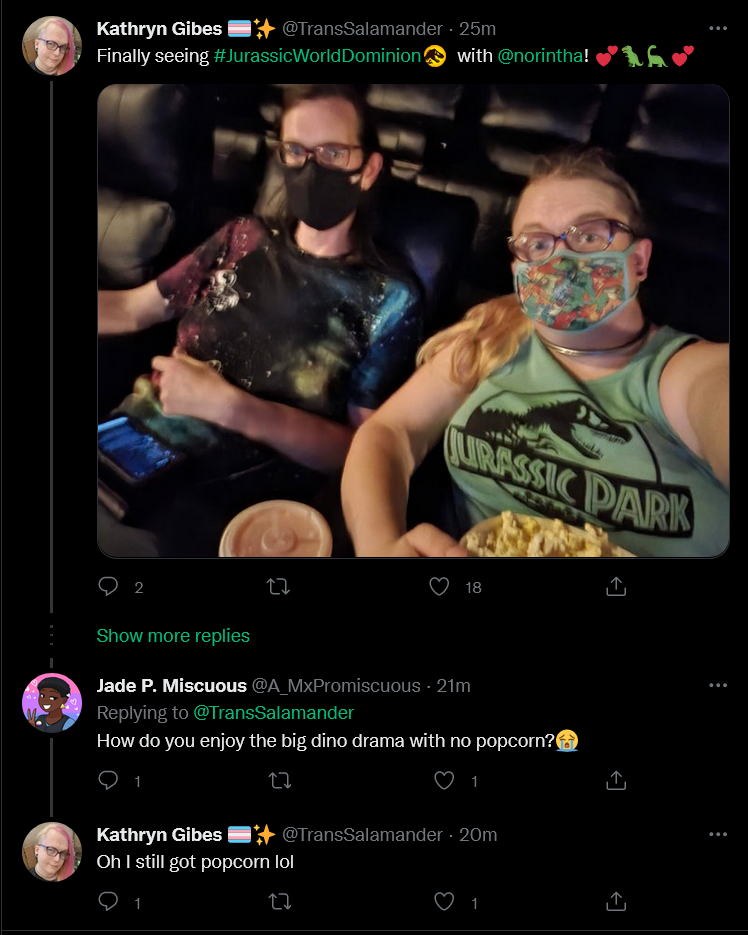Share Kathryn's popcorn reply

pyautogui.click(x=616, y=901)
